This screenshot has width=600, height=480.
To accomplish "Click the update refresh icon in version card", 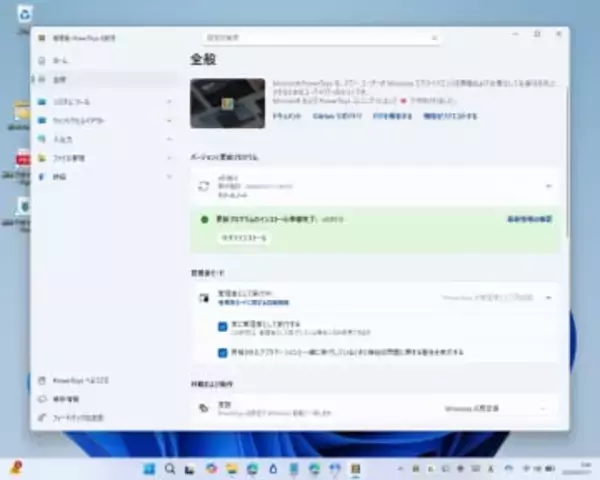I will [204, 186].
